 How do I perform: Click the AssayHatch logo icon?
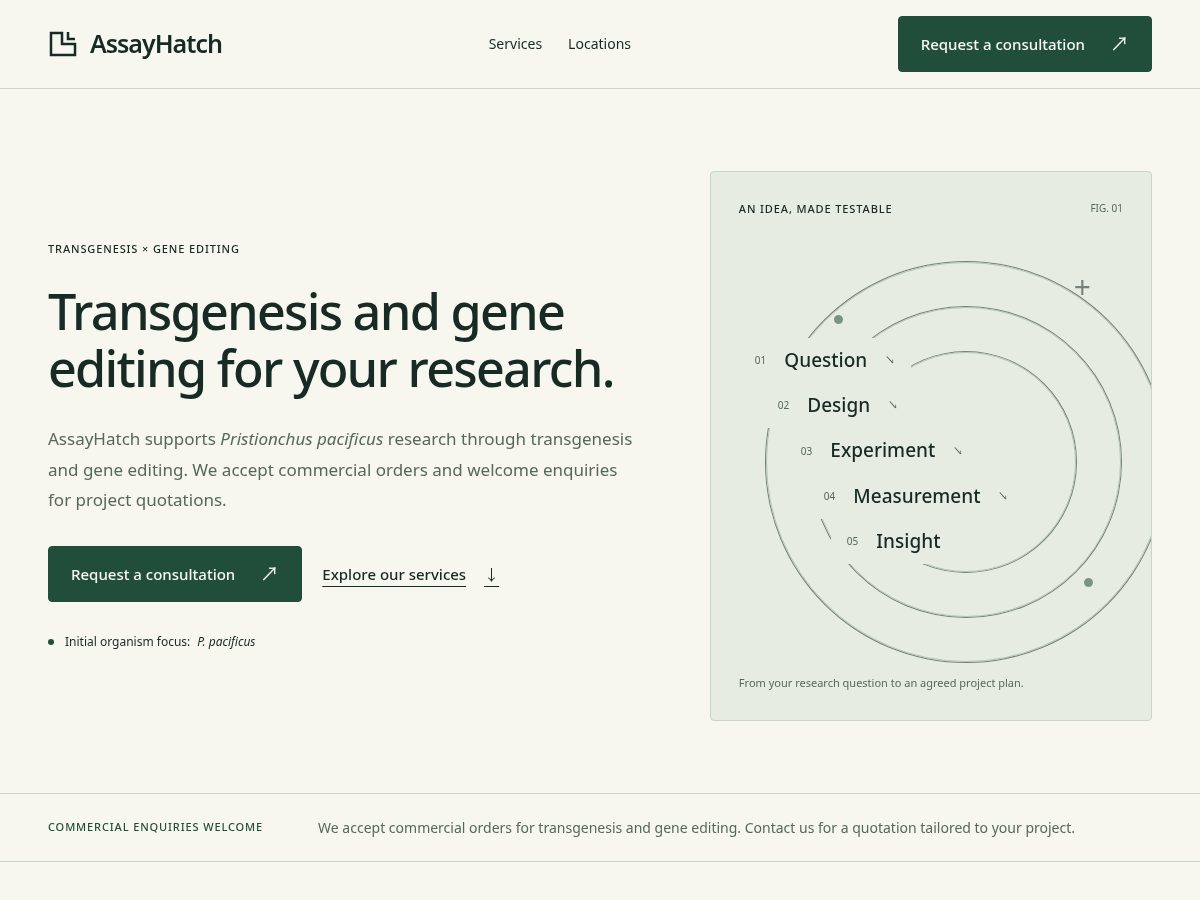pos(63,44)
